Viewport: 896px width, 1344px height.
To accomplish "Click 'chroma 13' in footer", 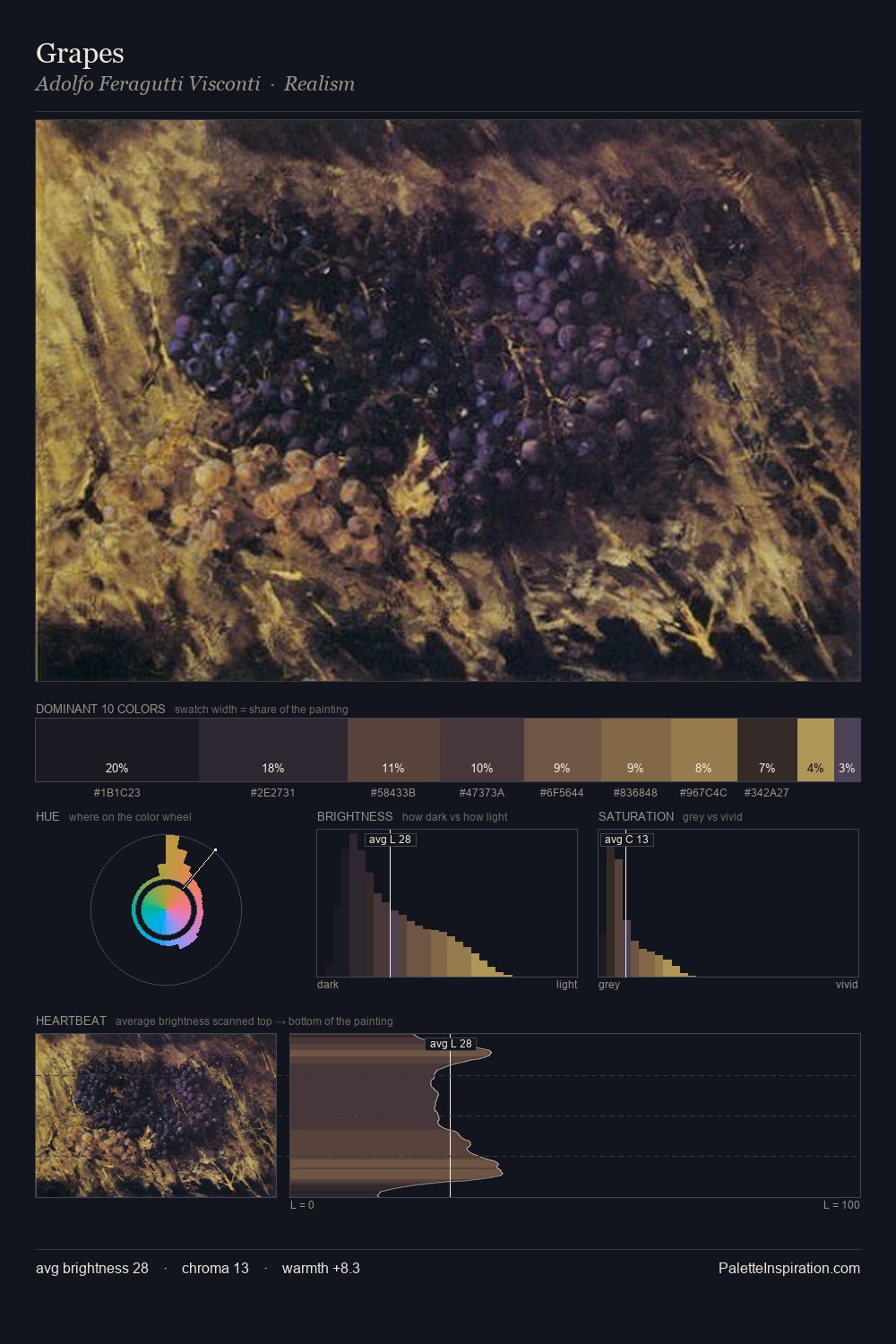I will pos(215,1269).
